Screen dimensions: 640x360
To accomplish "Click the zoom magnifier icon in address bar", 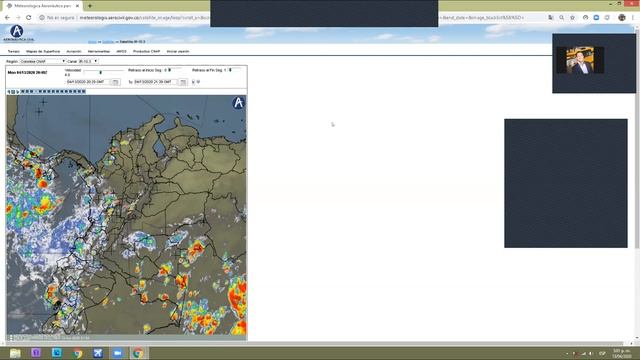I will point(562,18).
